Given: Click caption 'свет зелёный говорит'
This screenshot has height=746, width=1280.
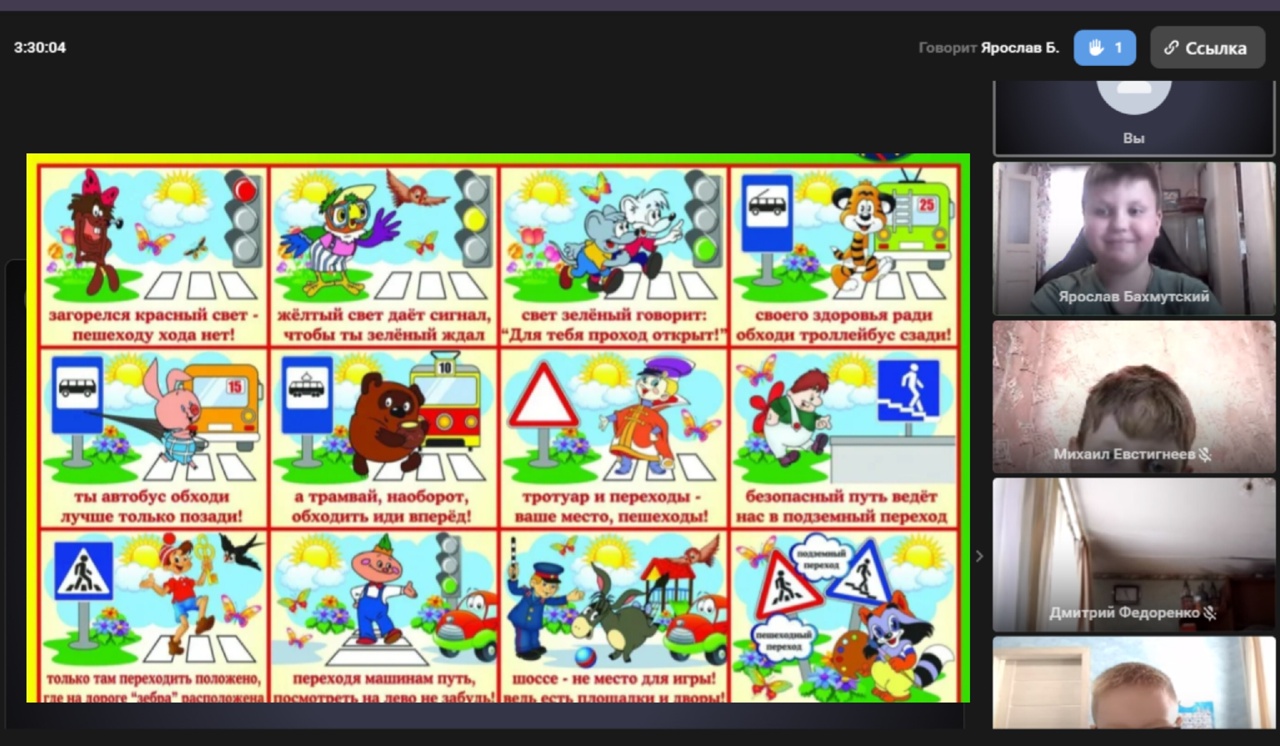Looking at the screenshot, I should [613, 314].
